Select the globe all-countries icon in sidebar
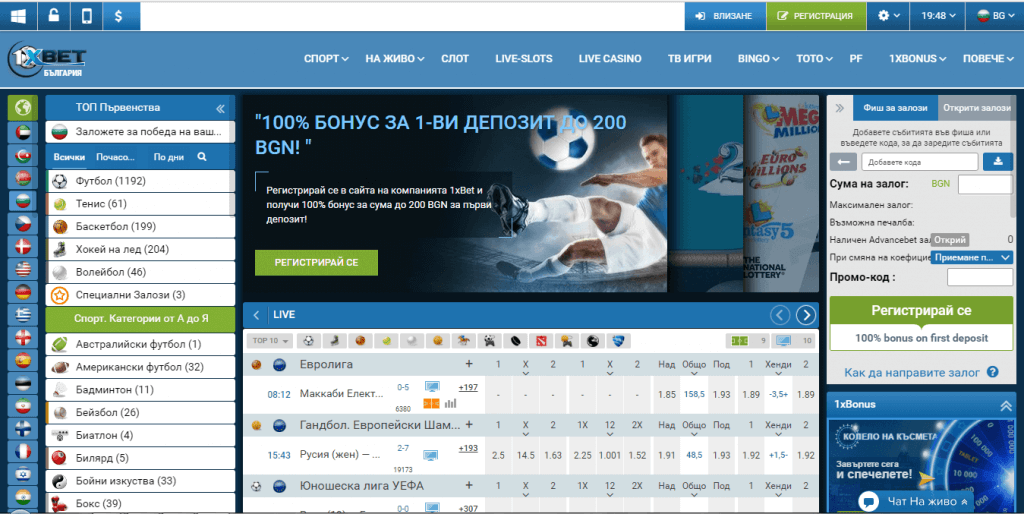Screen dimensions: 1024x514 [21, 108]
